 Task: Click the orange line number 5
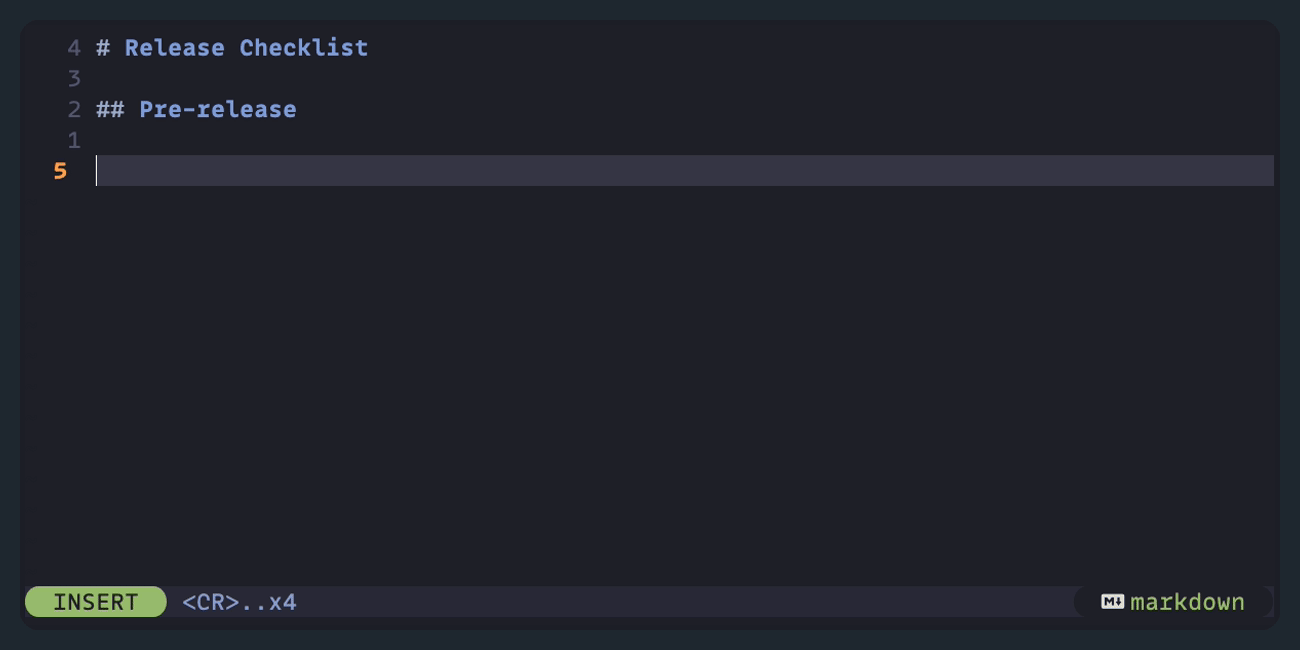(60, 170)
